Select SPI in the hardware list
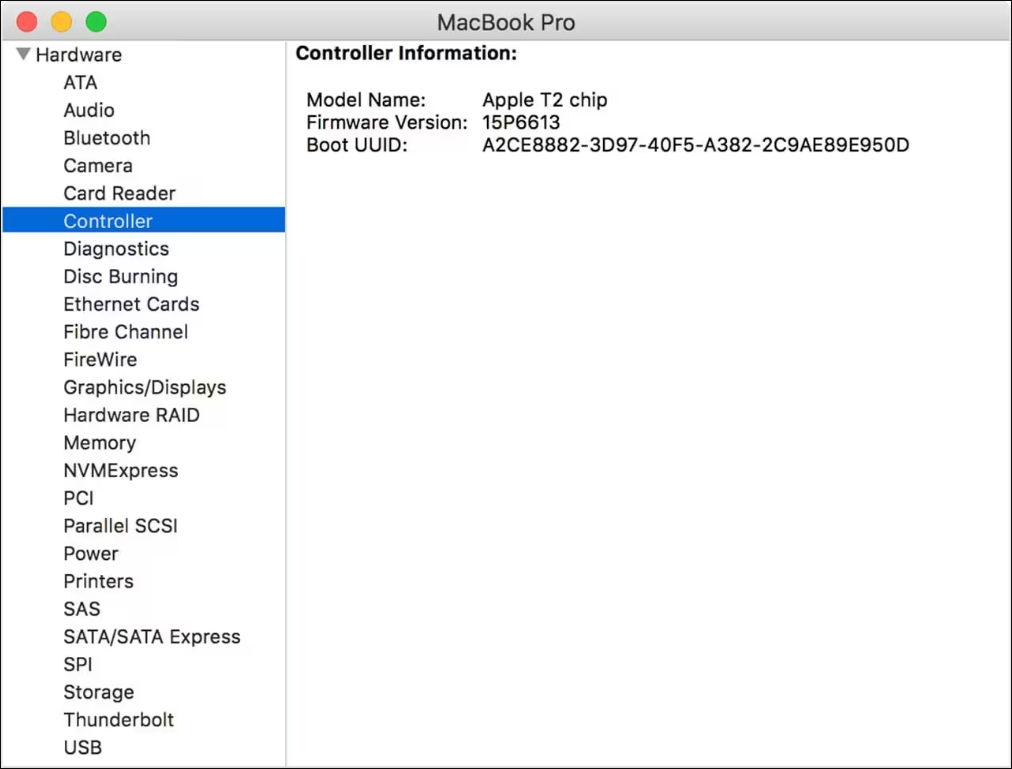 78,665
